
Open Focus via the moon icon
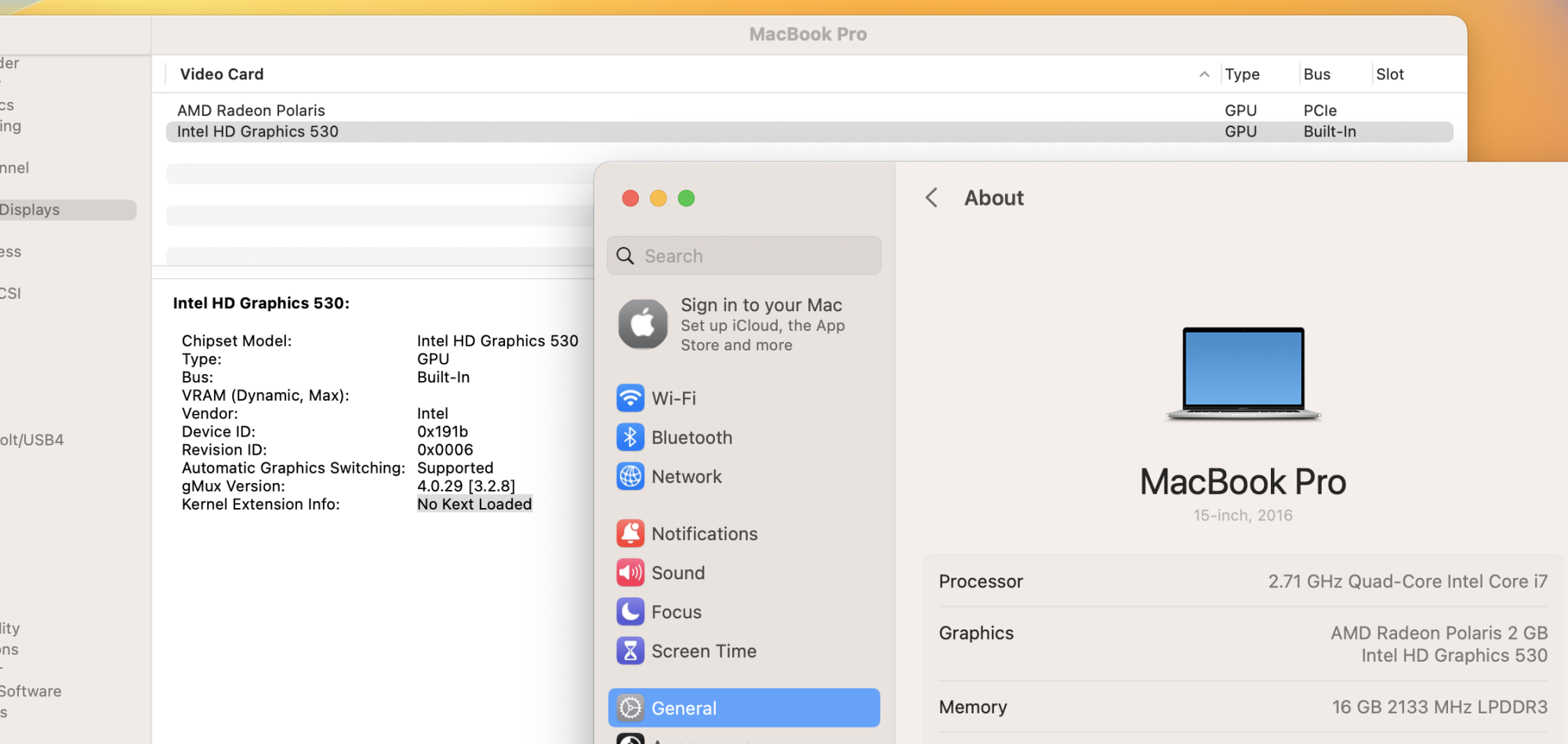point(630,612)
